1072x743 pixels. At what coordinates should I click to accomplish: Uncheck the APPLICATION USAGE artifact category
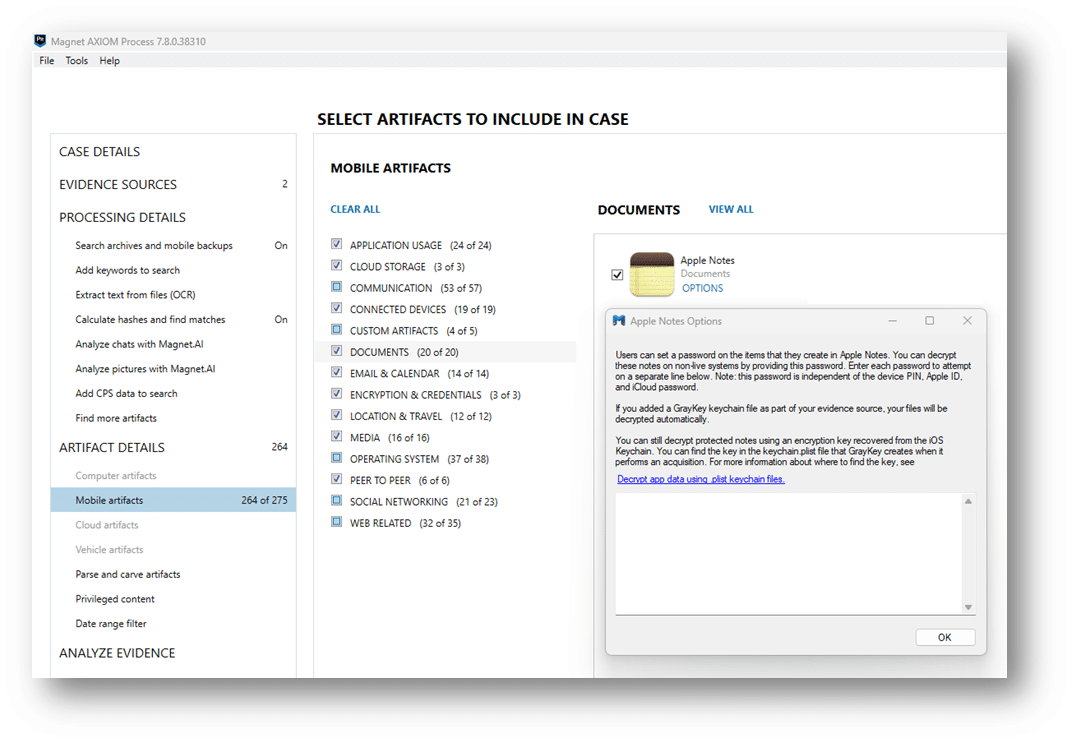point(337,244)
